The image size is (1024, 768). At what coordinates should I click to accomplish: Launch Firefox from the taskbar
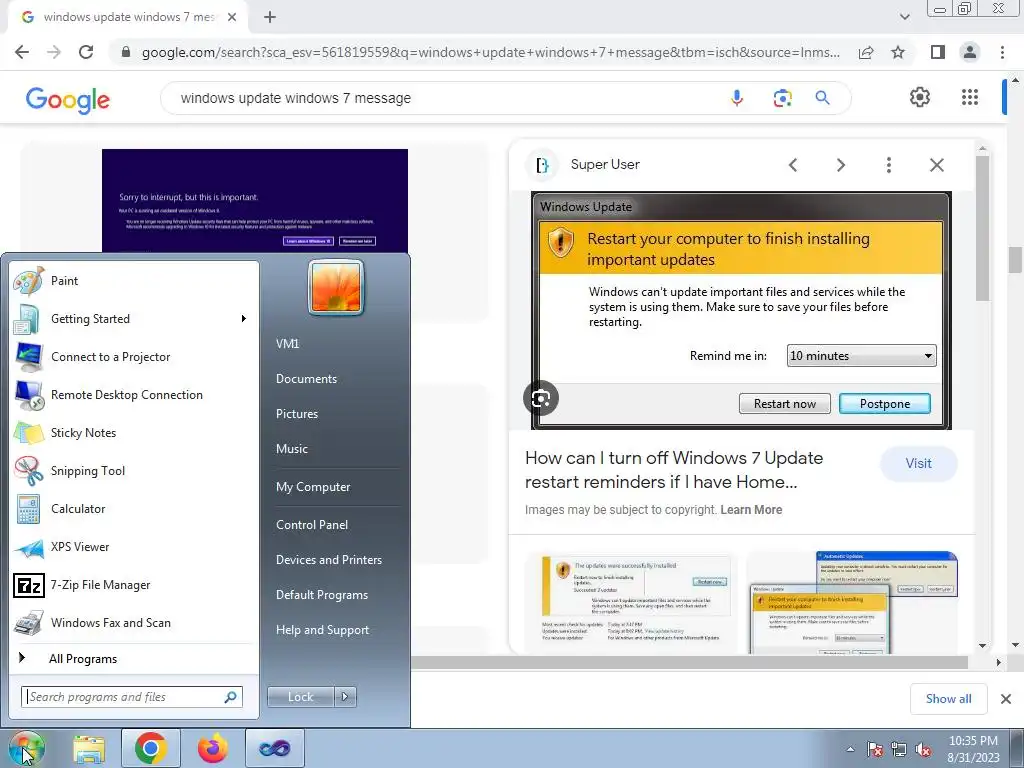pos(212,748)
